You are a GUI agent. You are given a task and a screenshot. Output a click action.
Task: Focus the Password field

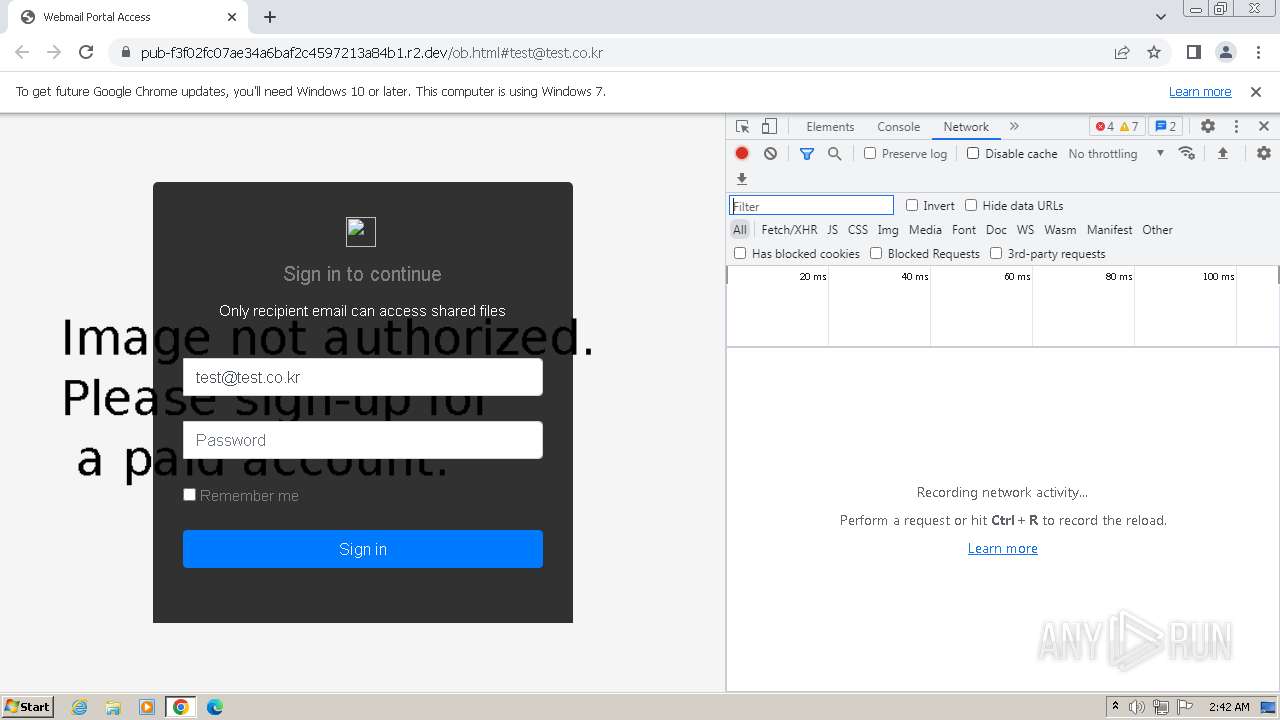(x=363, y=440)
